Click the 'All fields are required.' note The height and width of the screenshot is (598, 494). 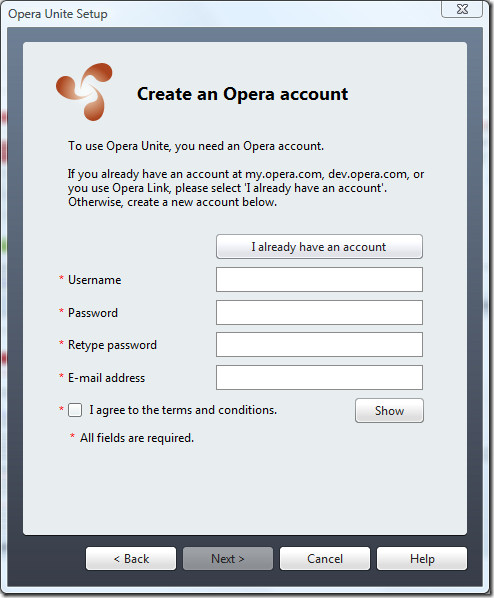click(x=137, y=438)
